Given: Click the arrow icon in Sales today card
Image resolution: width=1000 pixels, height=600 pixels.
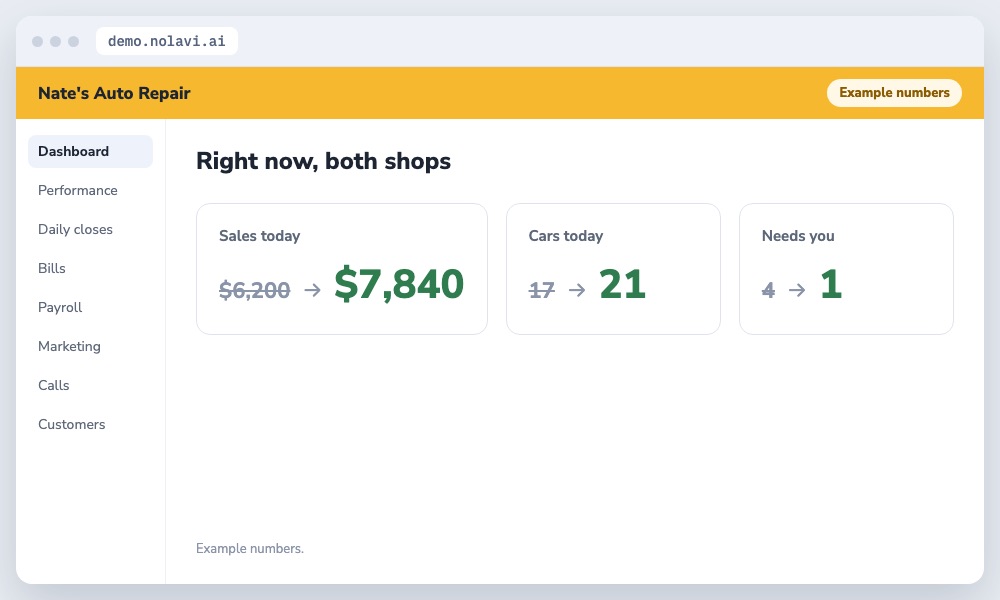Looking at the screenshot, I should point(312,290).
